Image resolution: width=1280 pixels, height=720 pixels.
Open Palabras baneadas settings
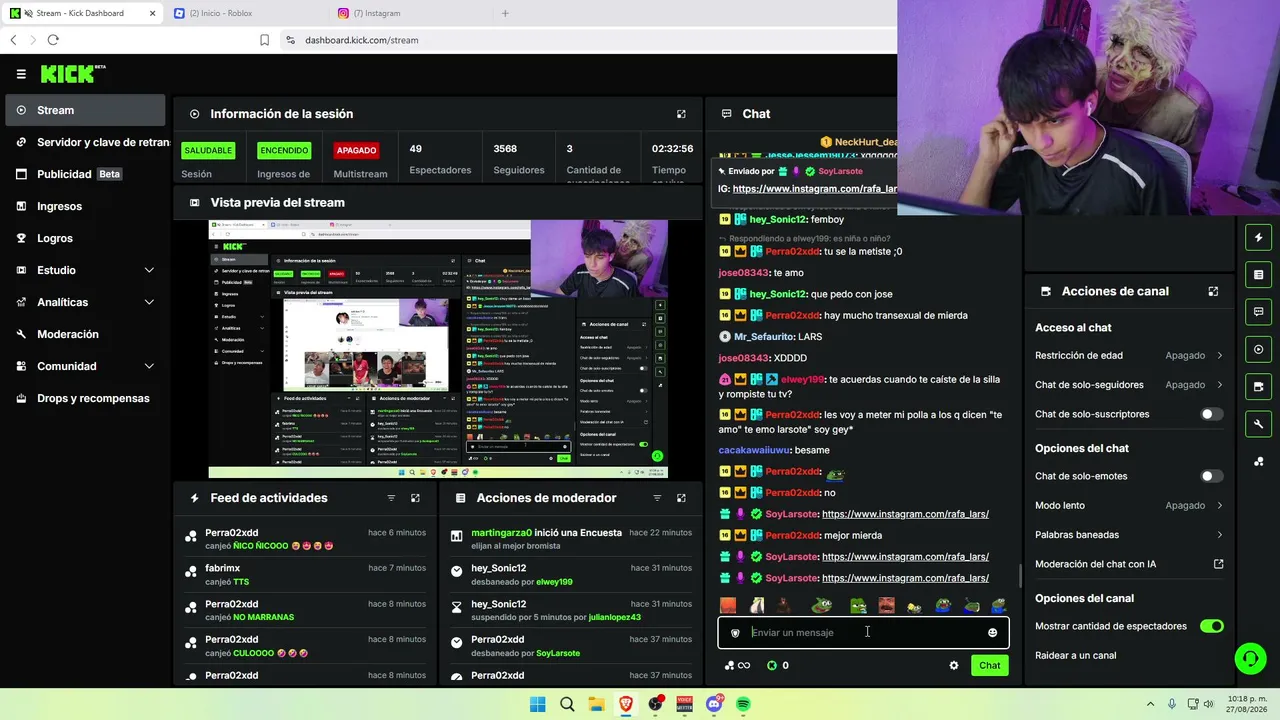click(x=1129, y=535)
